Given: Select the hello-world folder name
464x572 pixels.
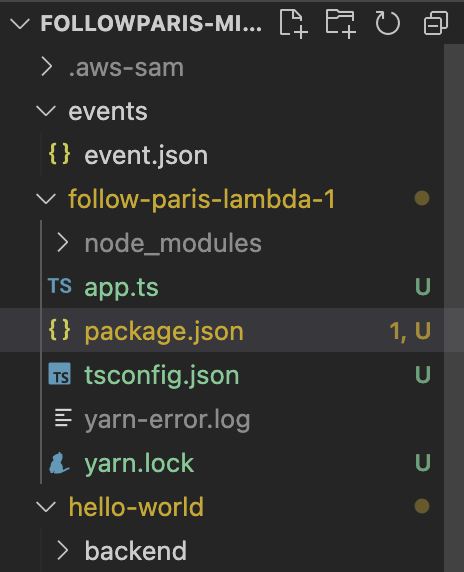Looking at the screenshot, I should (136, 507).
